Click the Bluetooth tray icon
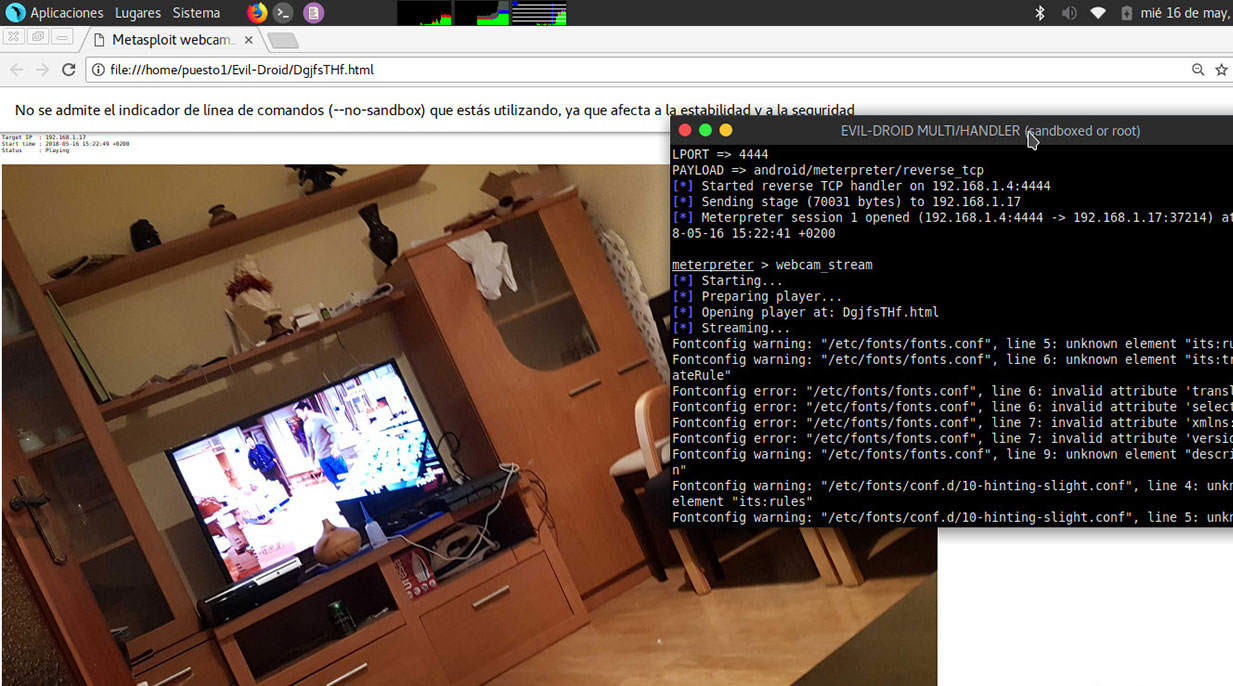The image size is (1233, 686). pos(1040,13)
